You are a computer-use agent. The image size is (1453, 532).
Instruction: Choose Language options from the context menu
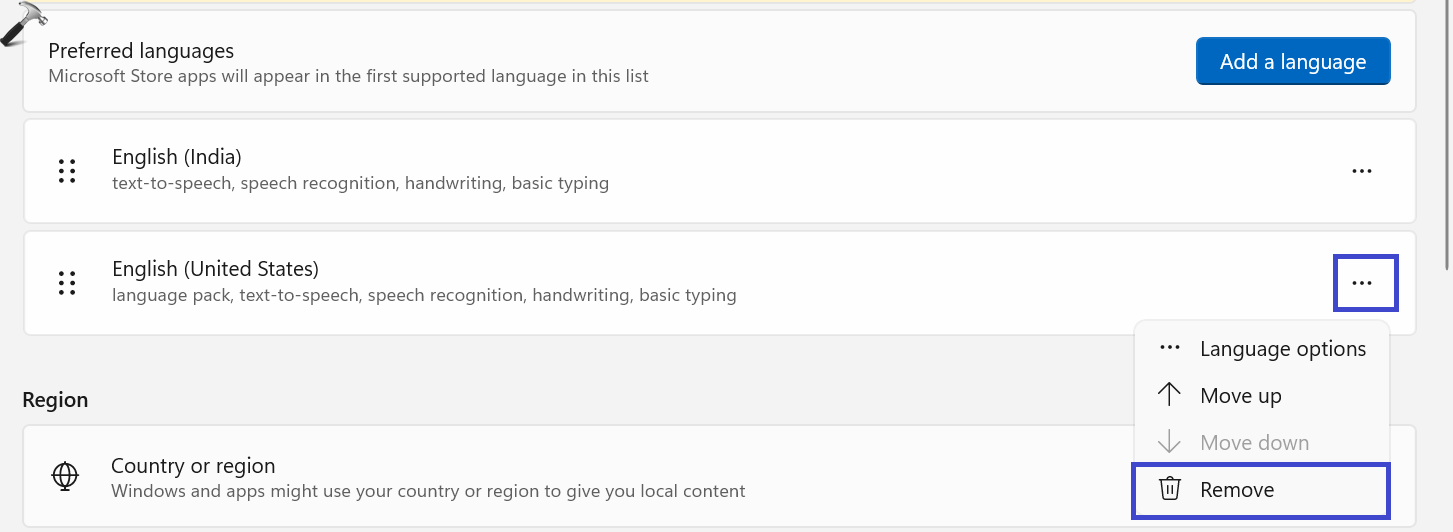click(x=1282, y=349)
